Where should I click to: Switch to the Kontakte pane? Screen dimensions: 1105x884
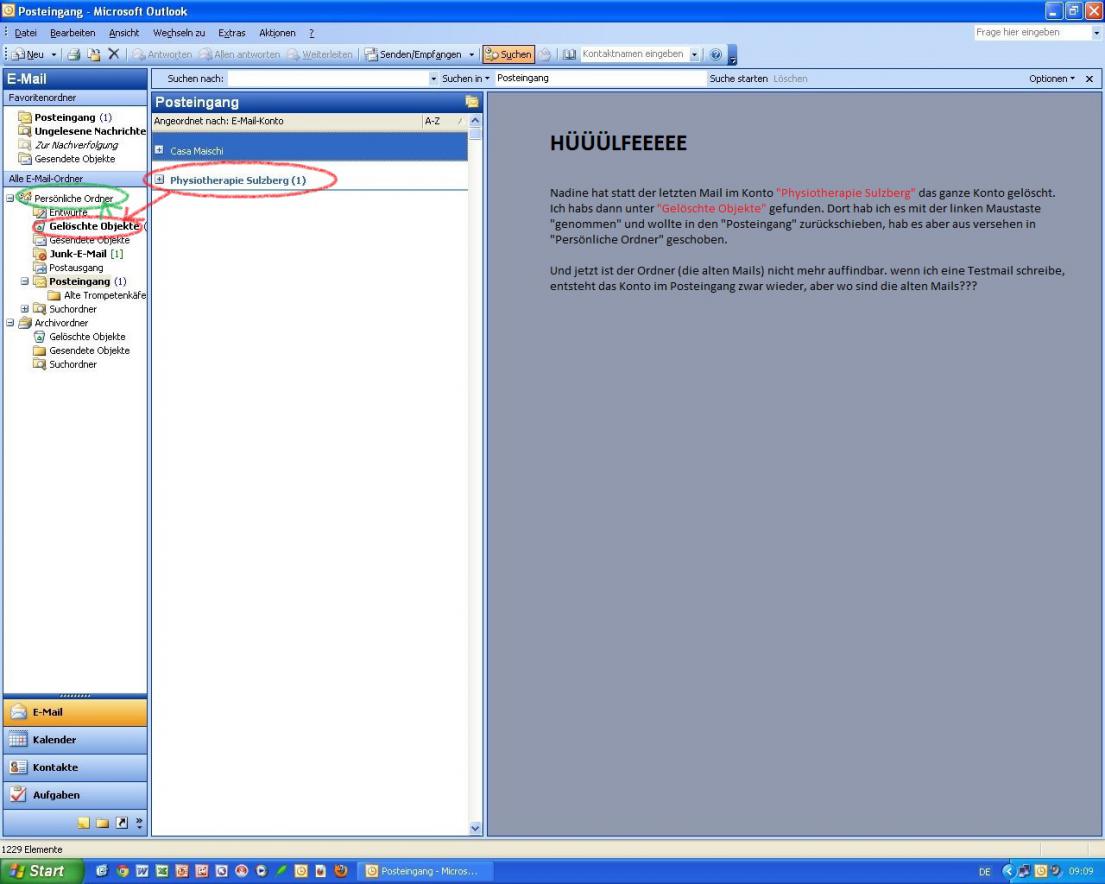[x=75, y=767]
